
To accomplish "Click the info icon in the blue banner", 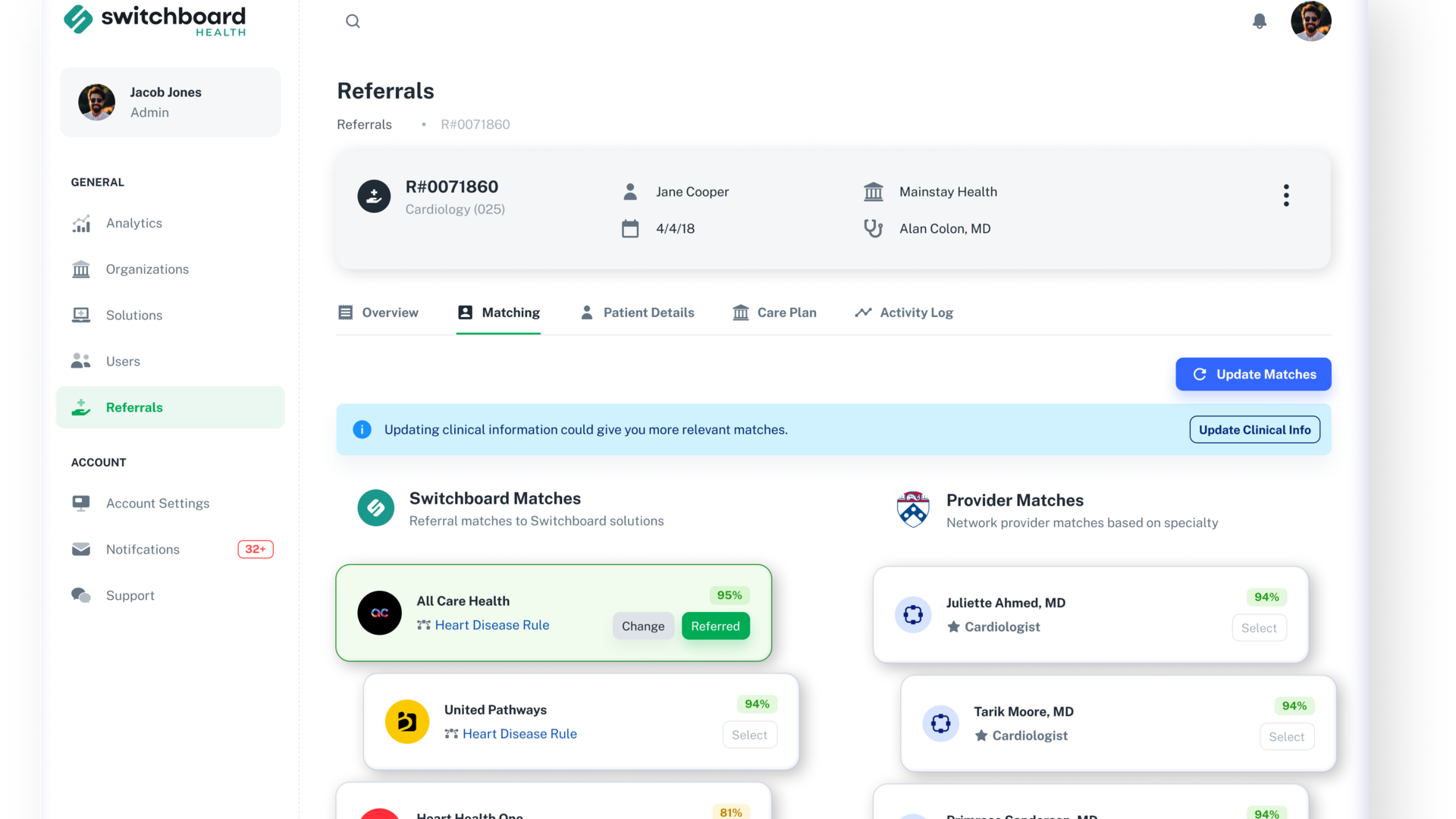I will pos(362,430).
